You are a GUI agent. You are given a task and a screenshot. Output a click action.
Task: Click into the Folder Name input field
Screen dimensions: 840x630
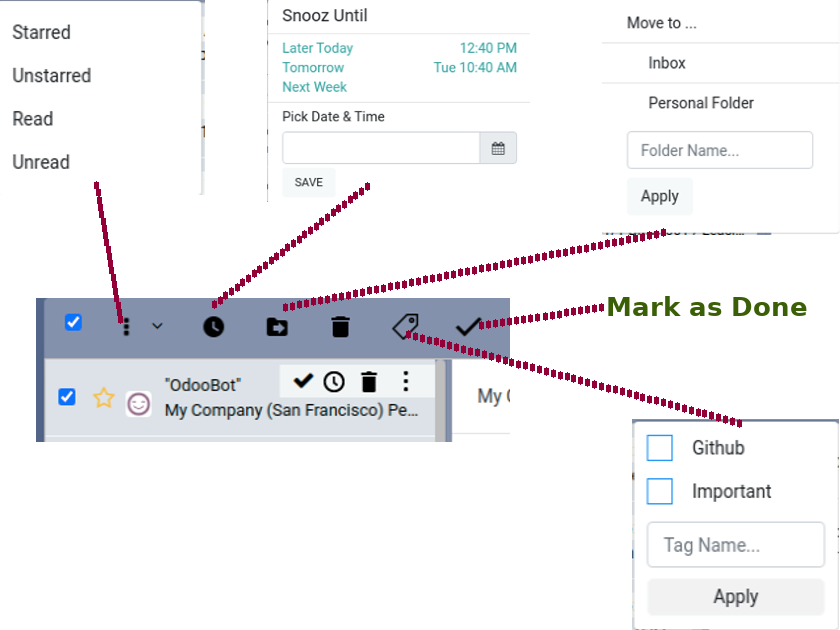(719, 151)
